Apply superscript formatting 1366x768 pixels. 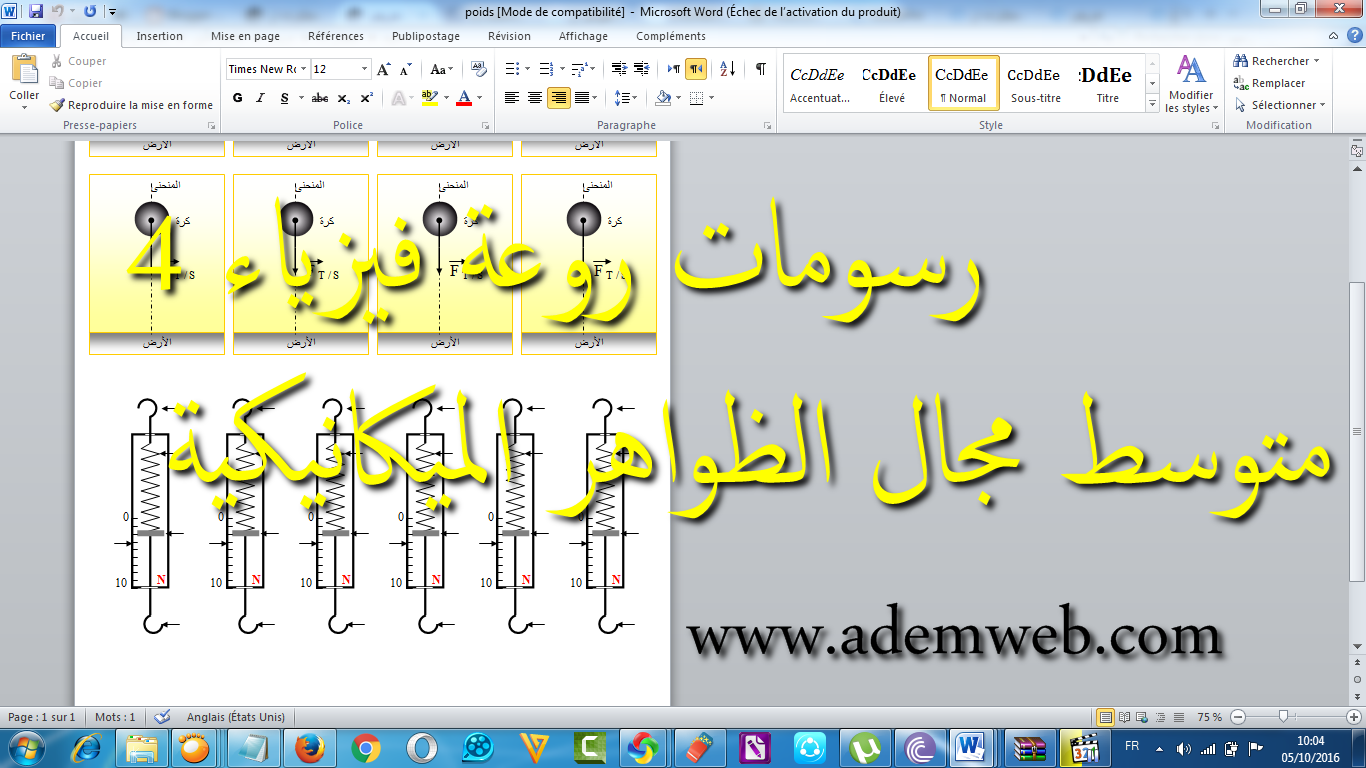[x=367, y=98]
